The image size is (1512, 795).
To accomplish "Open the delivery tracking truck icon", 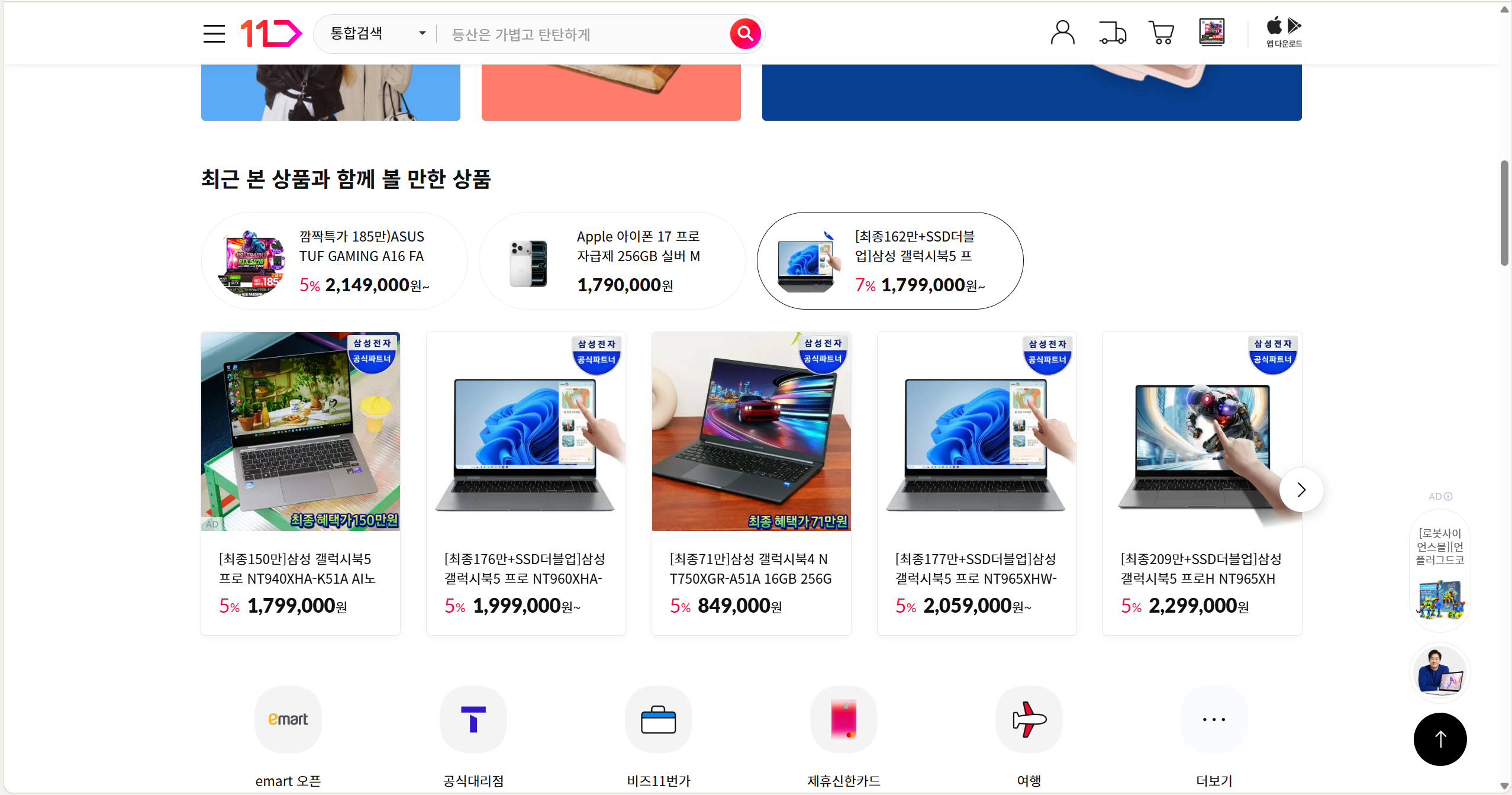I will click(1113, 33).
